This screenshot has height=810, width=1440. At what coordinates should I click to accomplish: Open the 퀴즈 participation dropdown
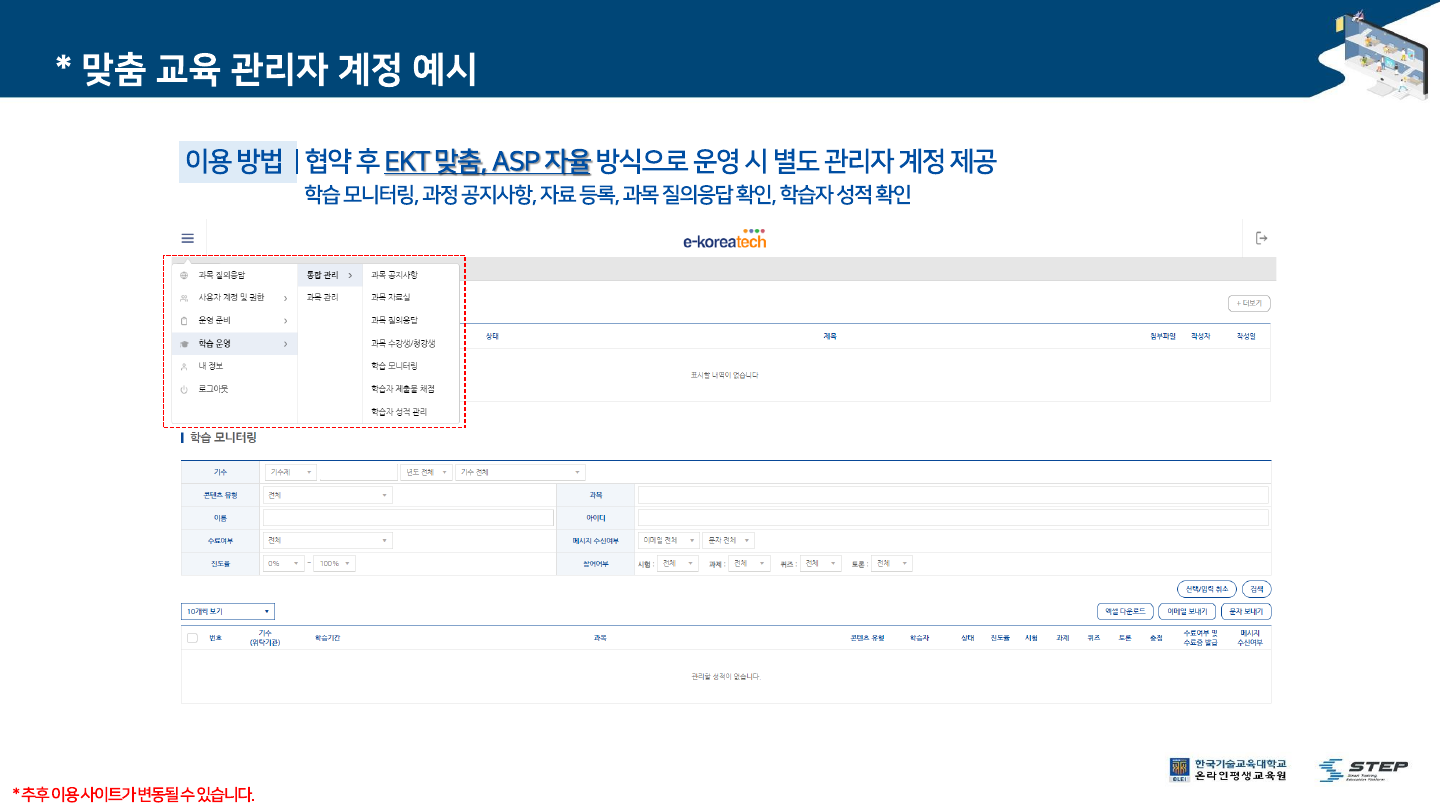click(821, 563)
